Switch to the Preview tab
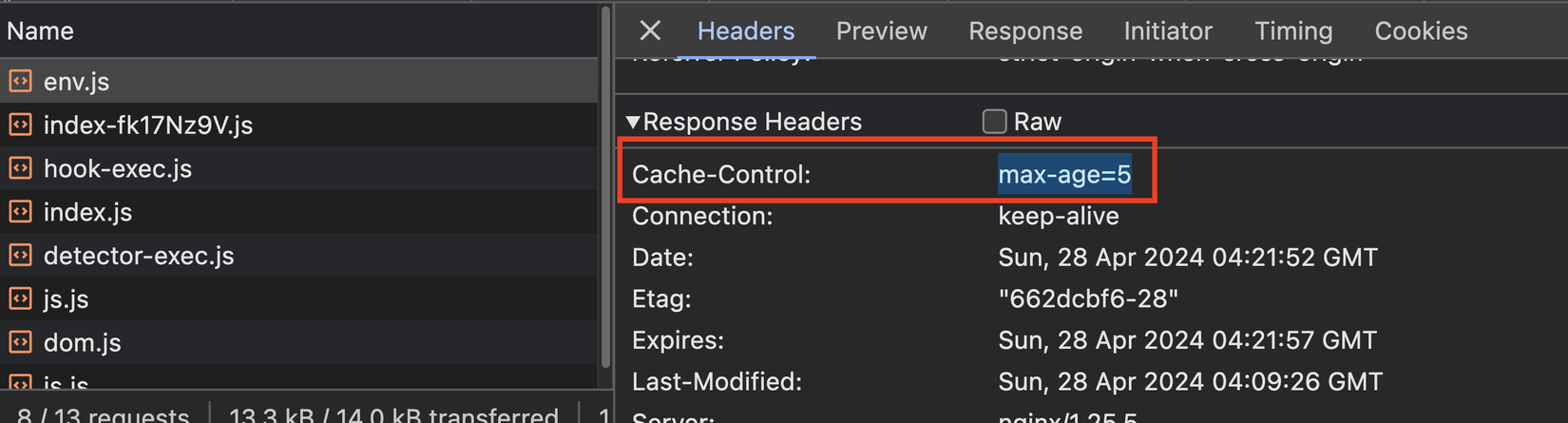The width and height of the screenshot is (1568, 423). 881,31
